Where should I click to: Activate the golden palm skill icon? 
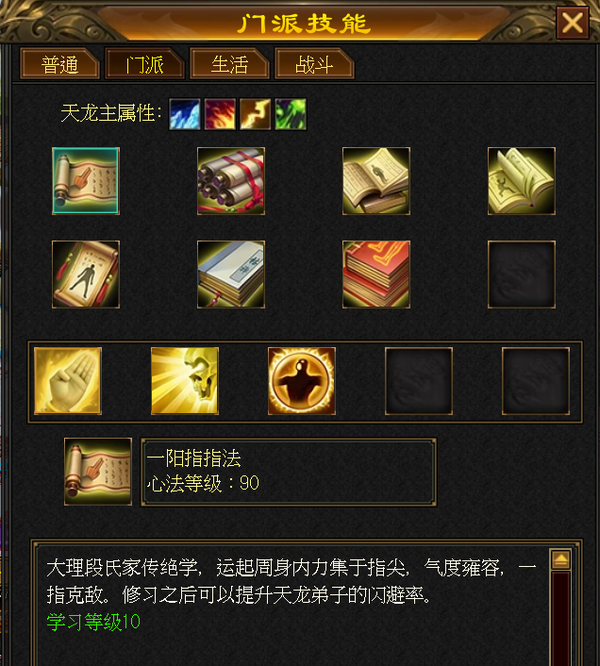click(68, 381)
